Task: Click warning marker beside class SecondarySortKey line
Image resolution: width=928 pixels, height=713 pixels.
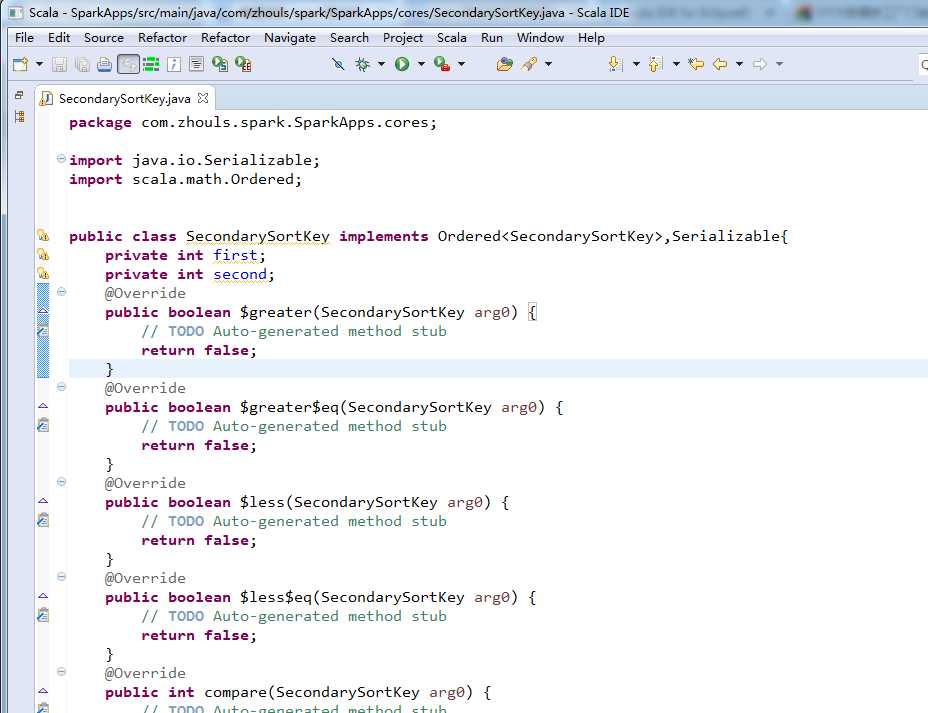Action: 43,235
